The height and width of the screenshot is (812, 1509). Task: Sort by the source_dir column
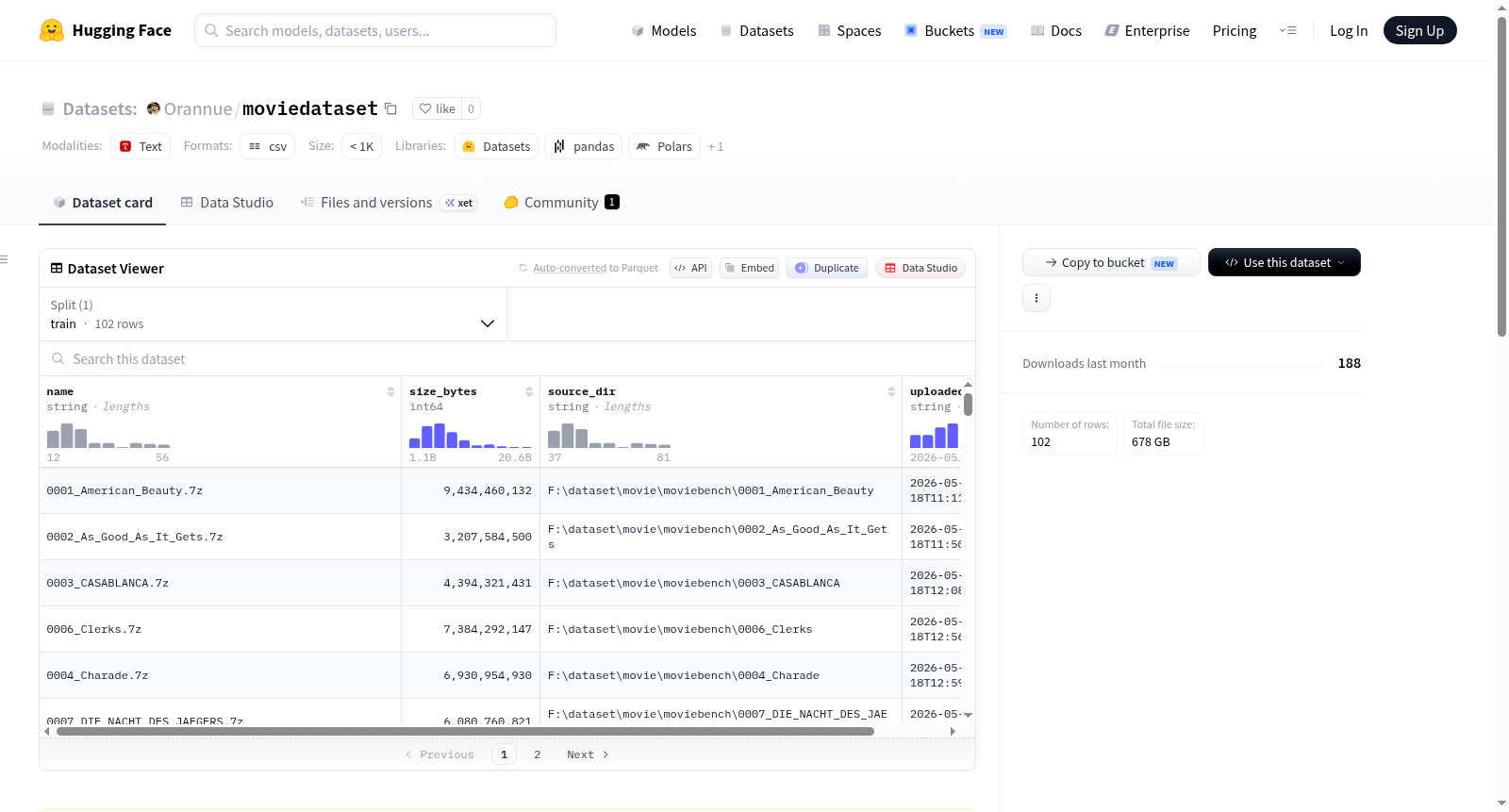coord(891,391)
